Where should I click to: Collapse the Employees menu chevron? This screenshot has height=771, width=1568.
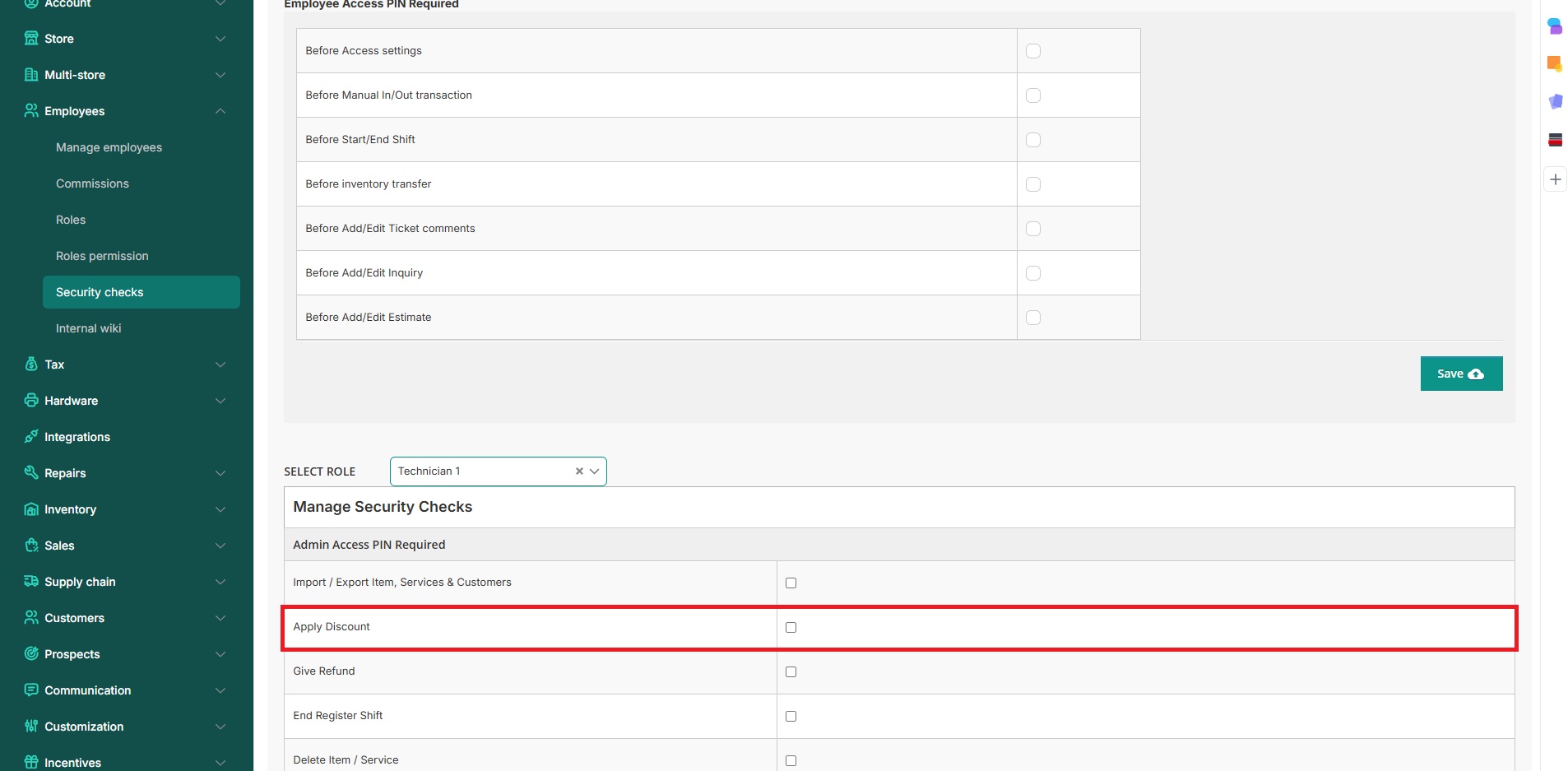(x=220, y=111)
